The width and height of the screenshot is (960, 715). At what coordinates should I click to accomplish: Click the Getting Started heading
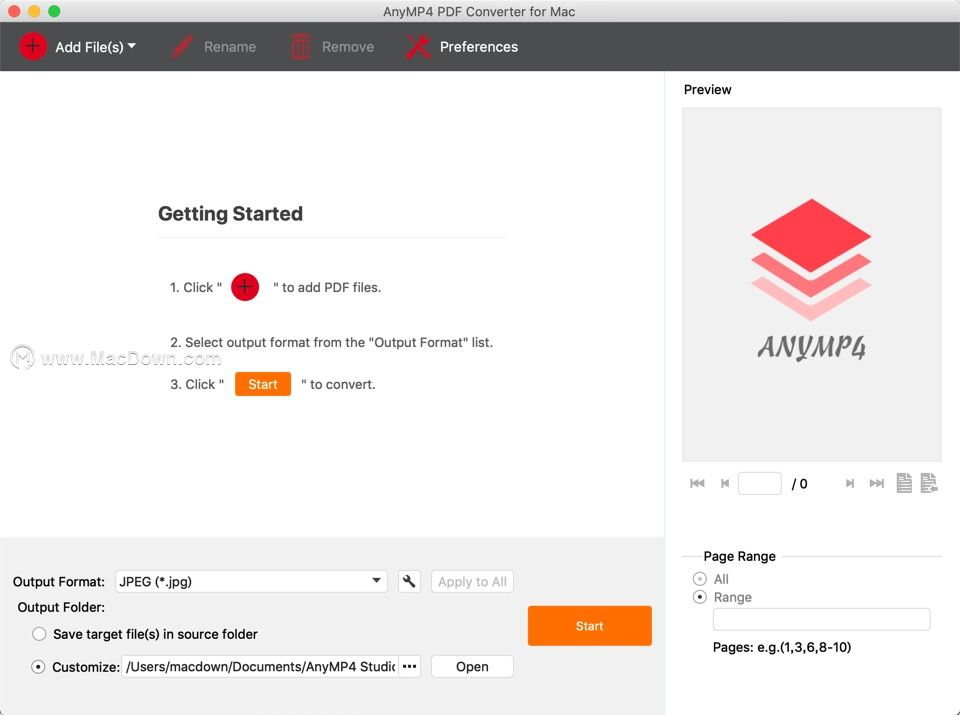pyautogui.click(x=230, y=213)
